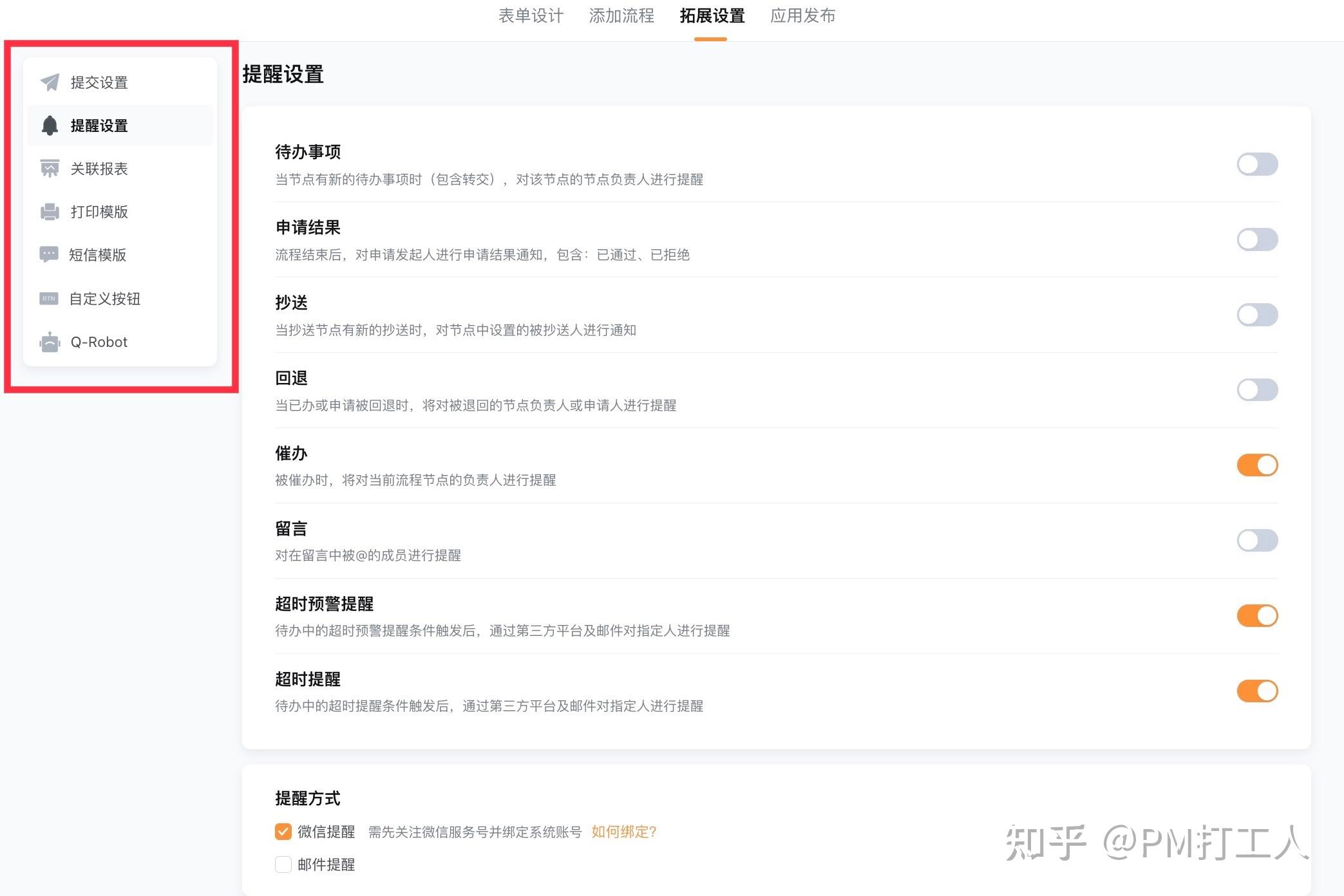The image size is (1344, 896).
Task: Click the presentation board icon for 关联报表
Action: click(x=50, y=169)
